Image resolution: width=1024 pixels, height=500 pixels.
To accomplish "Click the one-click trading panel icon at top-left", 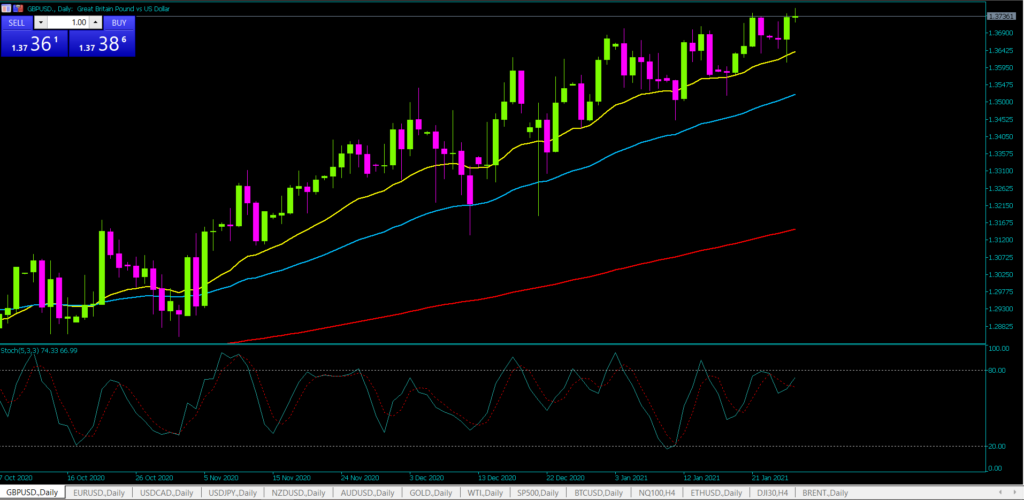I will tap(6, 8).
